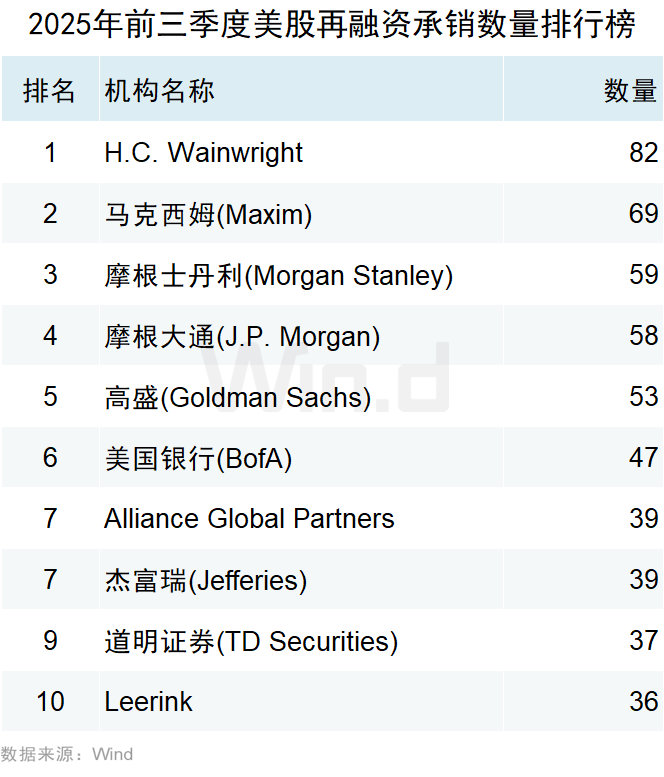Image resolution: width=664 pixels, height=777 pixels.
Task: Select the 杰富瑞(Jefferies) row name
Action: pyautogui.click(x=206, y=580)
